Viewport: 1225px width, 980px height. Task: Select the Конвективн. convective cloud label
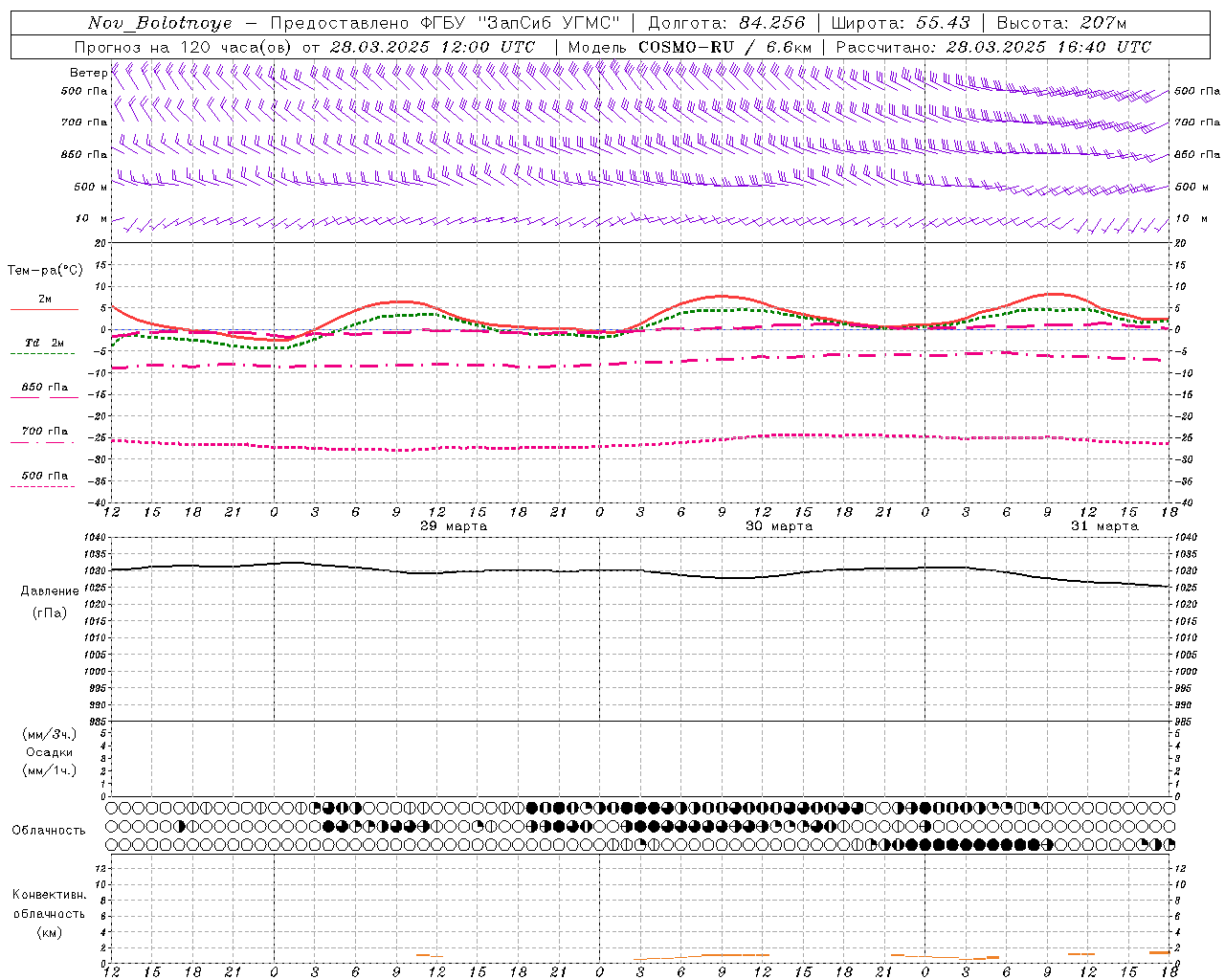tap(49, 895)
